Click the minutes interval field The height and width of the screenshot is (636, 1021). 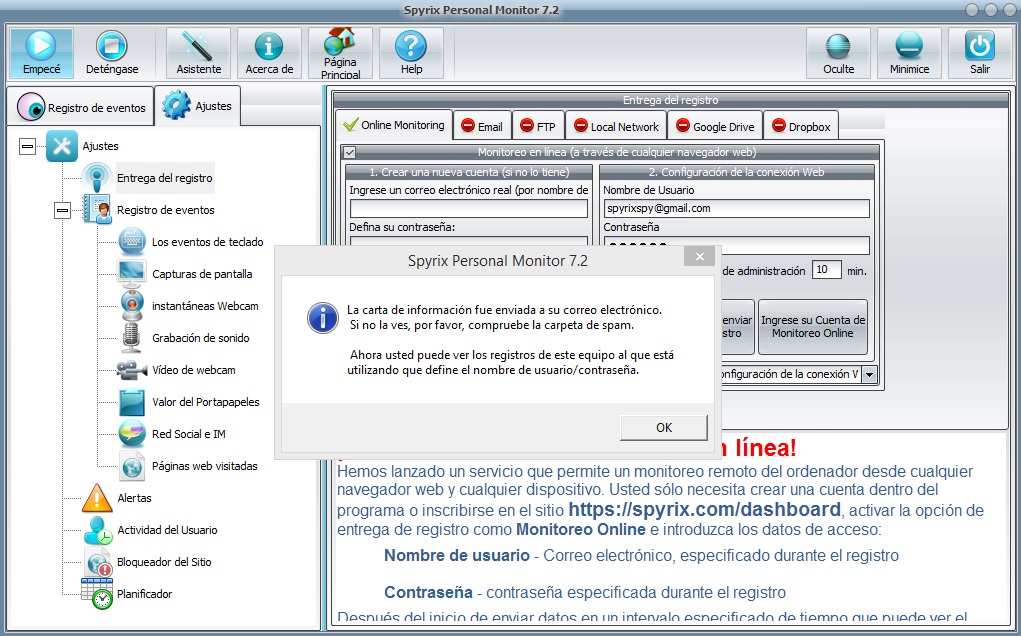(x=826, y=270)
